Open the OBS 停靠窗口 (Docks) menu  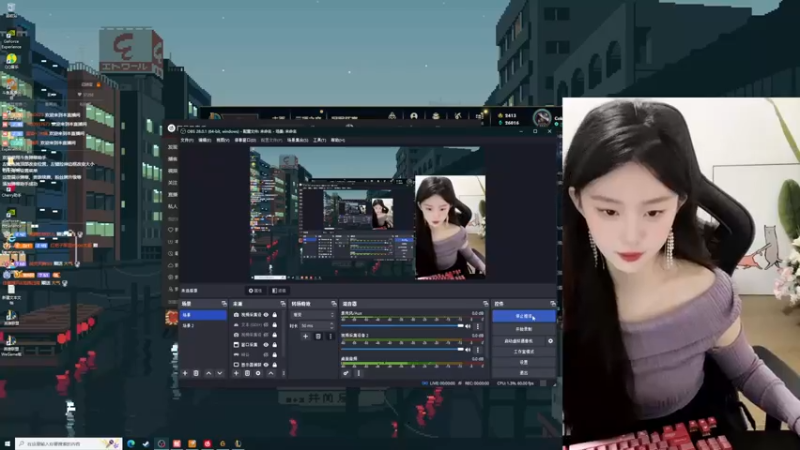(245, 140)
